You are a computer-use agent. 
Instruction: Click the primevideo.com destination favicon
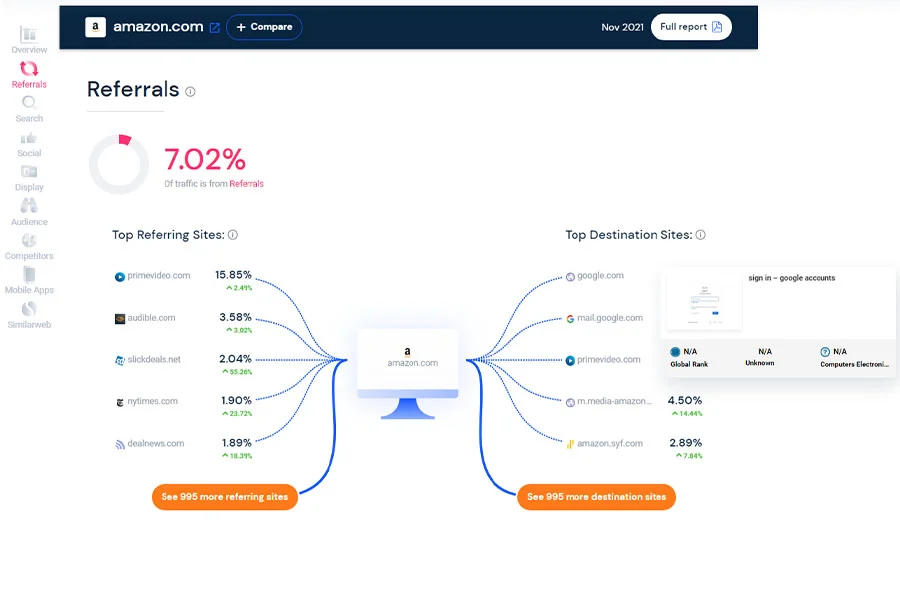570,361
